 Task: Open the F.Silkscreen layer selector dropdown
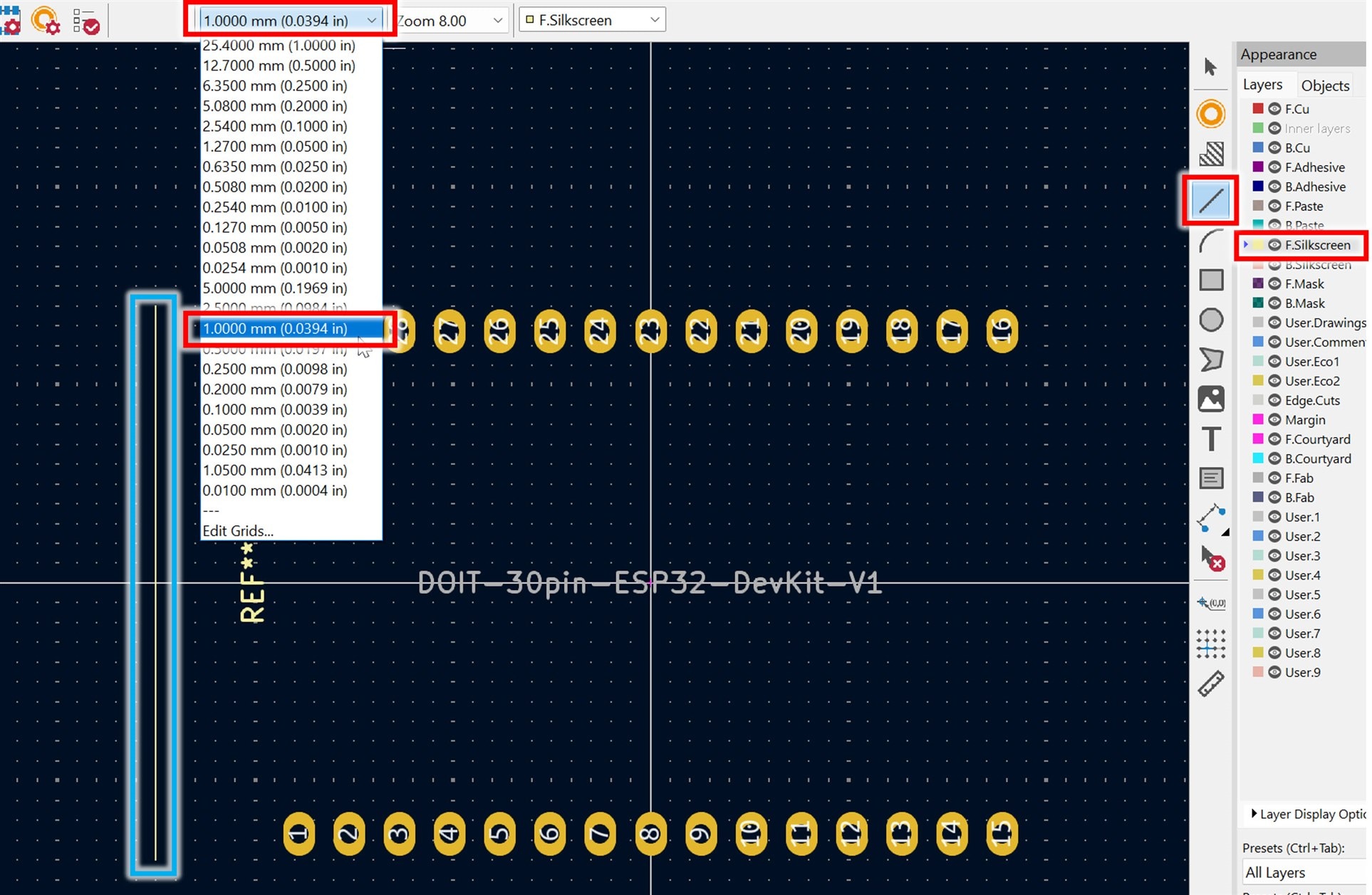592,21
